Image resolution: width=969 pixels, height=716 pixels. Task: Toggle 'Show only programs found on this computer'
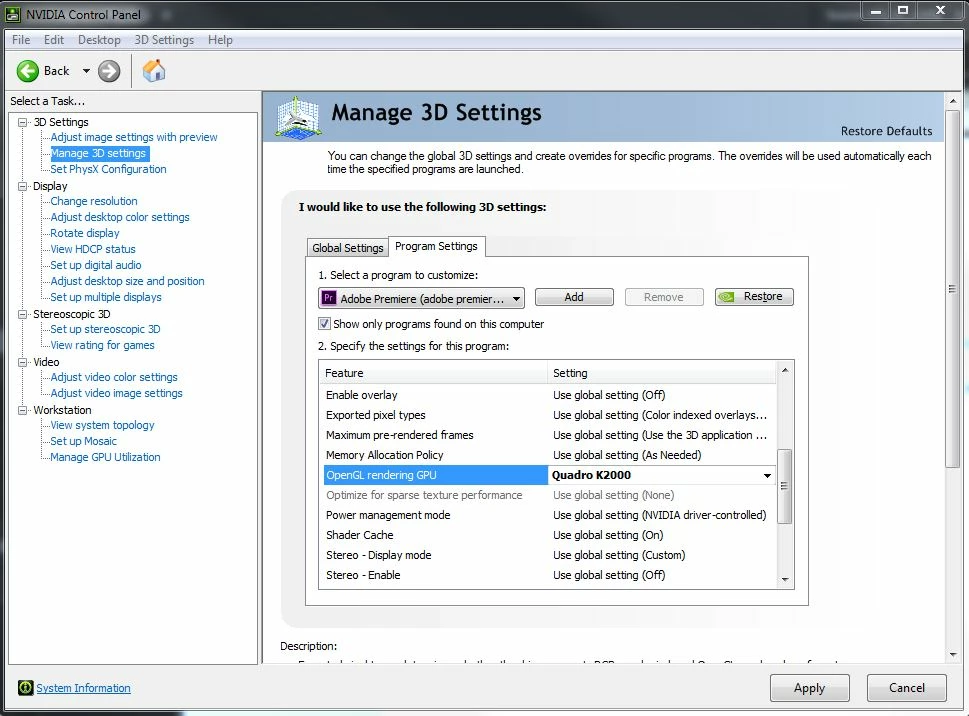324,323
